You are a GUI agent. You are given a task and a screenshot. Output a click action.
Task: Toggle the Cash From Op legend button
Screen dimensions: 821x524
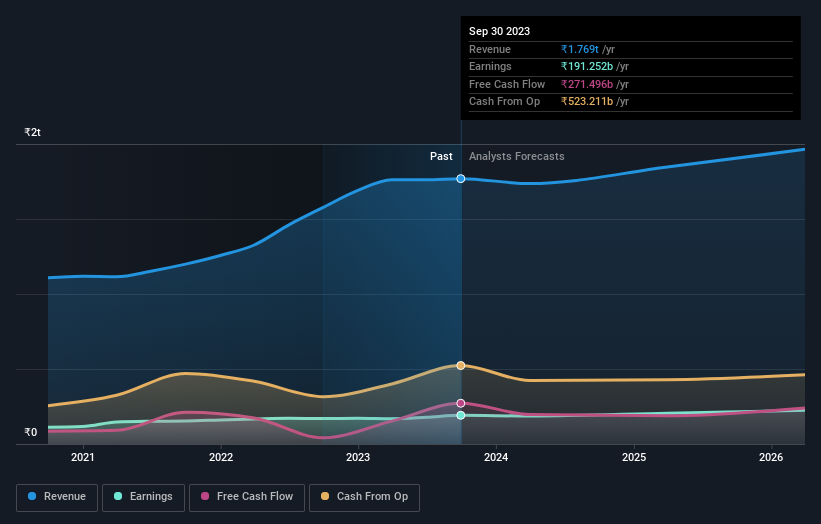pyautogui.click(x=364, y=497)
